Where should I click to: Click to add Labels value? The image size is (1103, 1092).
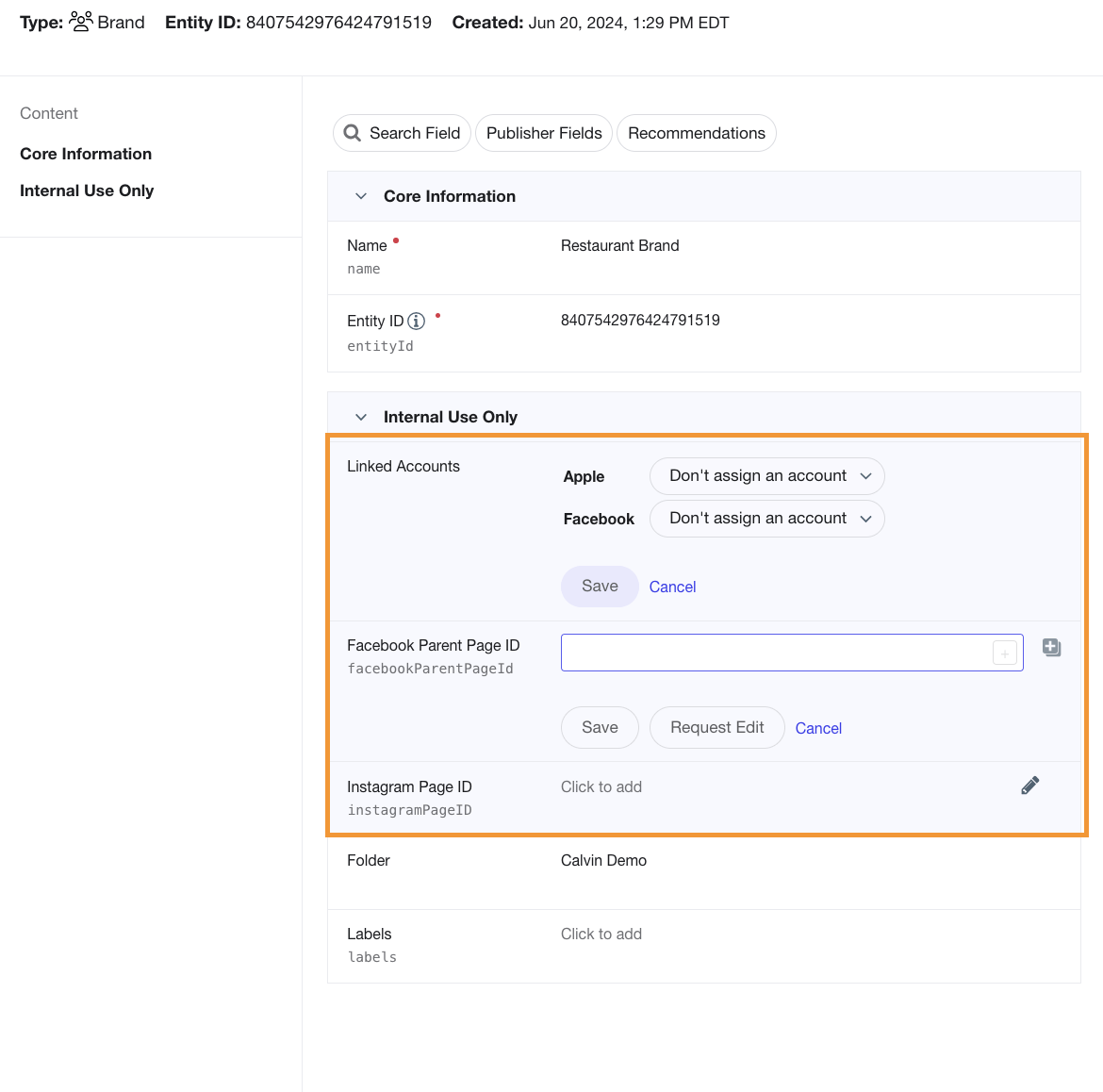pos(601,935)
